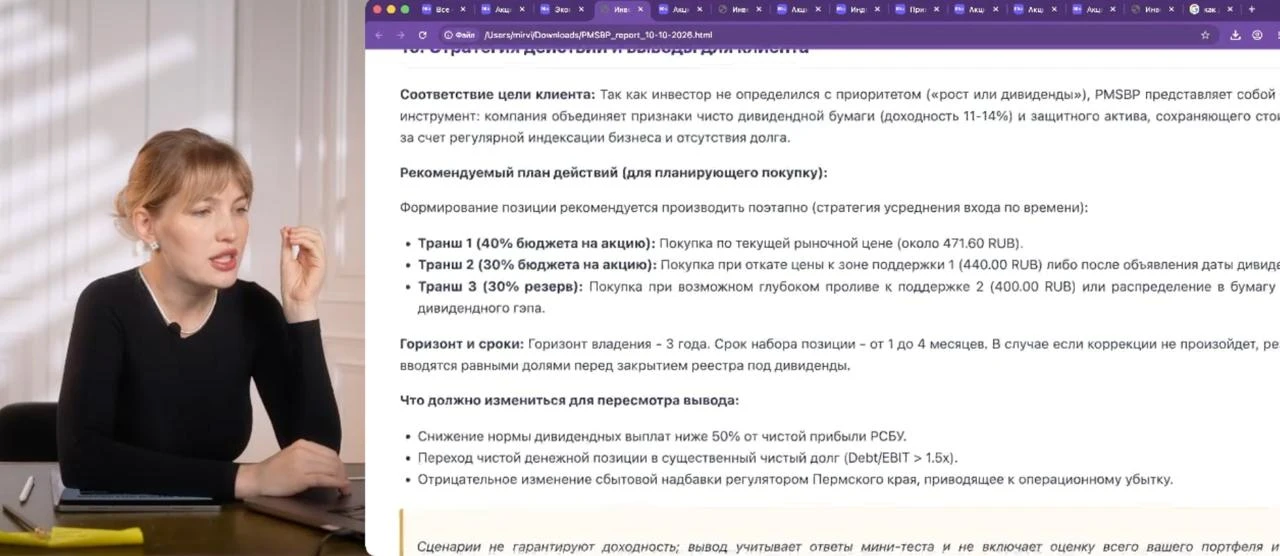Screen dimensions: 1280x556
Task: Click the 'Соответствие цели клиента:' heading
Action: [497, 94]
